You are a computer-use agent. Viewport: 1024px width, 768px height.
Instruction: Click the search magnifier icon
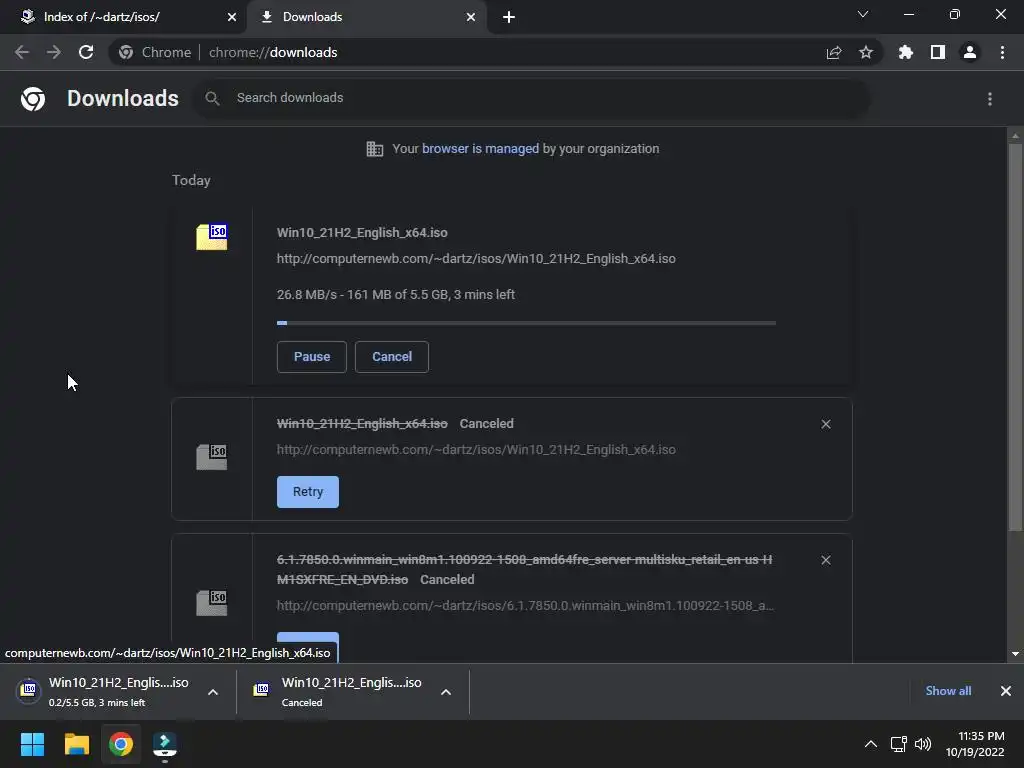[212, 99]
